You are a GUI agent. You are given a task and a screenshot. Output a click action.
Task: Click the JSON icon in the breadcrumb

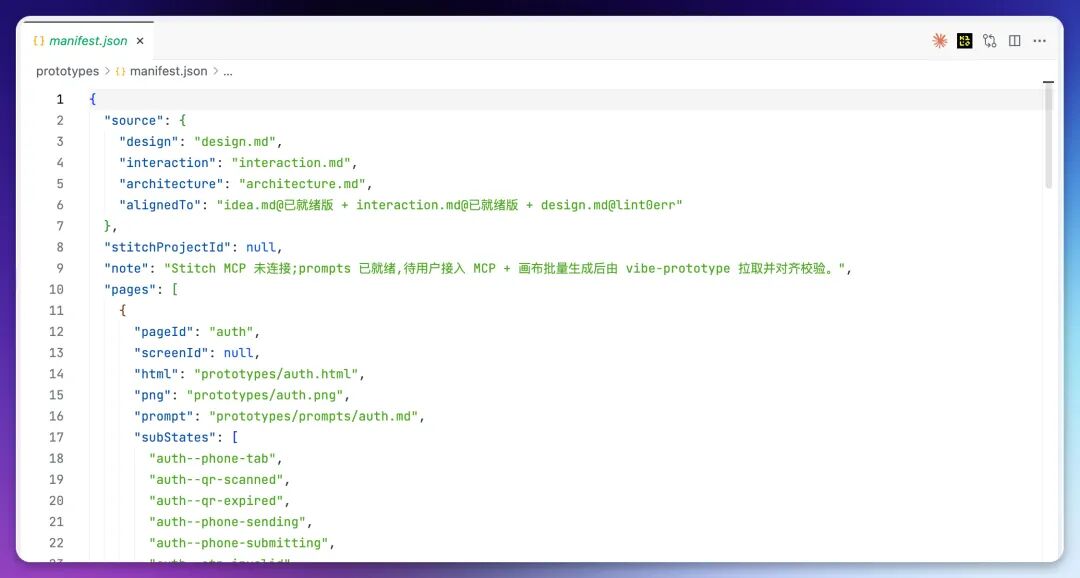pyautogui.click(x=121, y=71)
